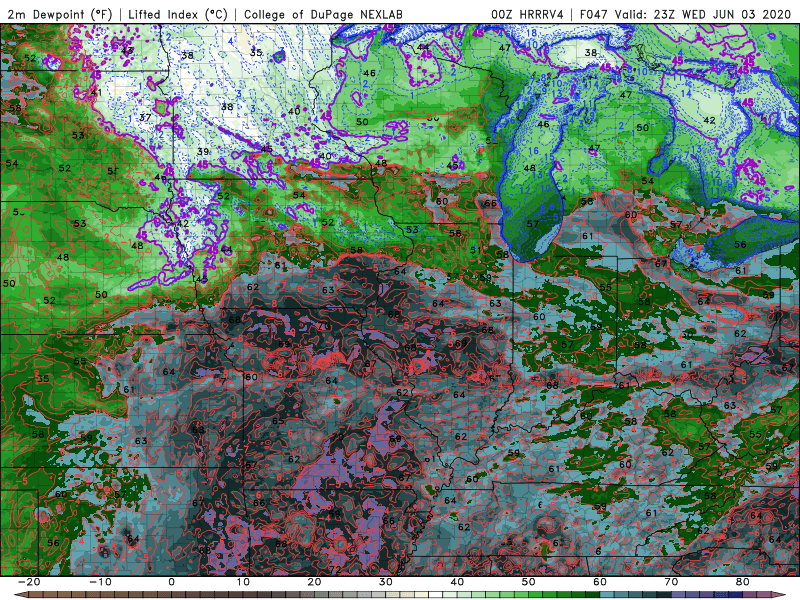
Task: Click 'Valid: 23Z WED JUN 03 2020' text
Action: click(705, 14)
